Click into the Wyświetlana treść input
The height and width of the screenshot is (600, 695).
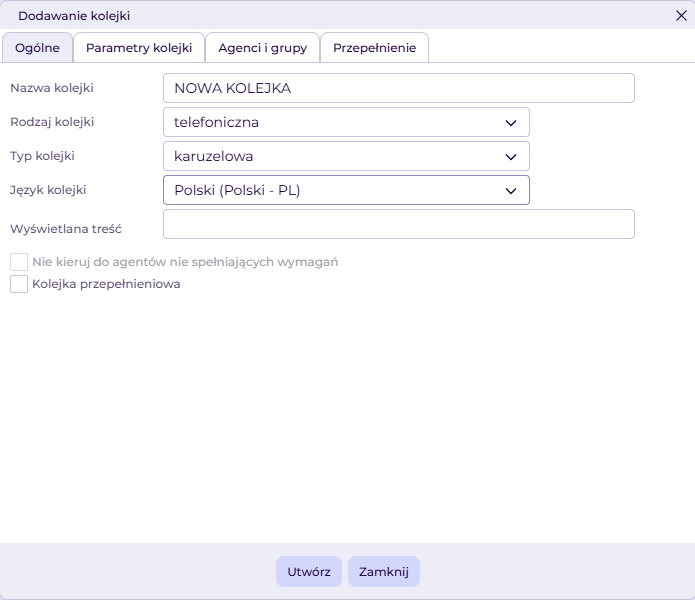(398, 225)
